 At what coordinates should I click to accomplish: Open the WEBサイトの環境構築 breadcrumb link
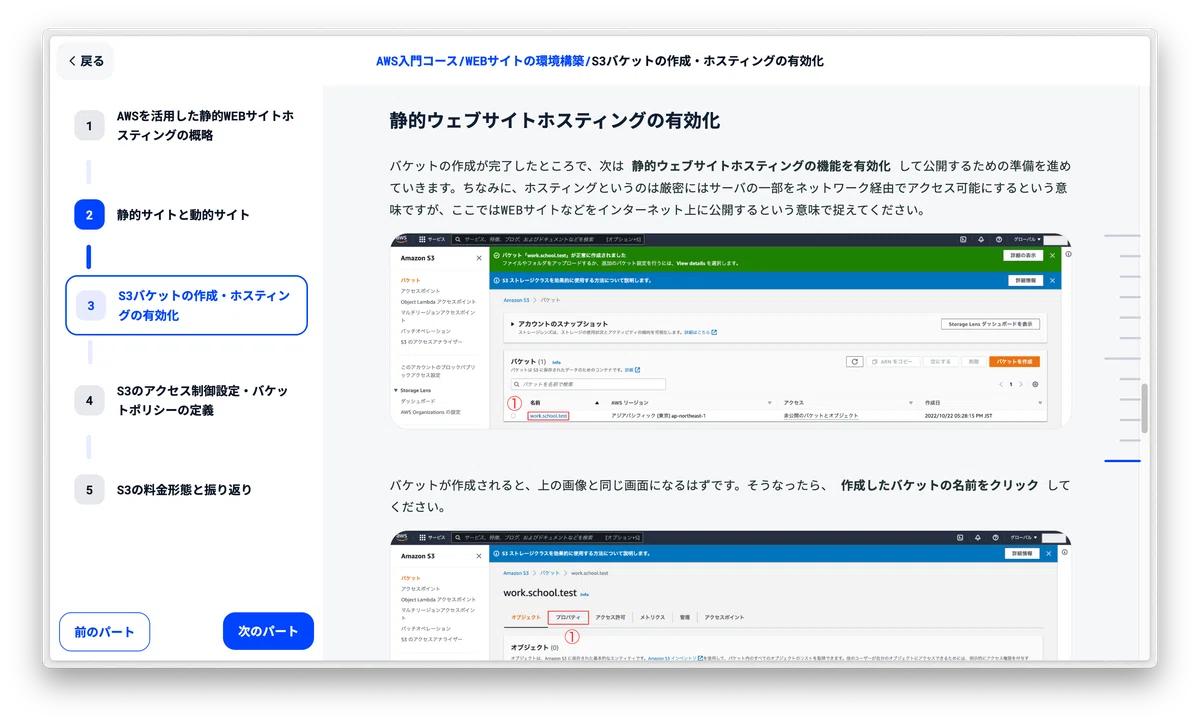click(524, 61)
